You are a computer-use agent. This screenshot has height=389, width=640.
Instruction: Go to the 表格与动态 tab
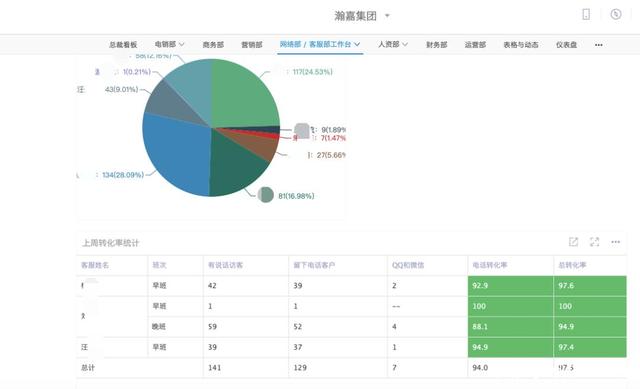(520, 44)
